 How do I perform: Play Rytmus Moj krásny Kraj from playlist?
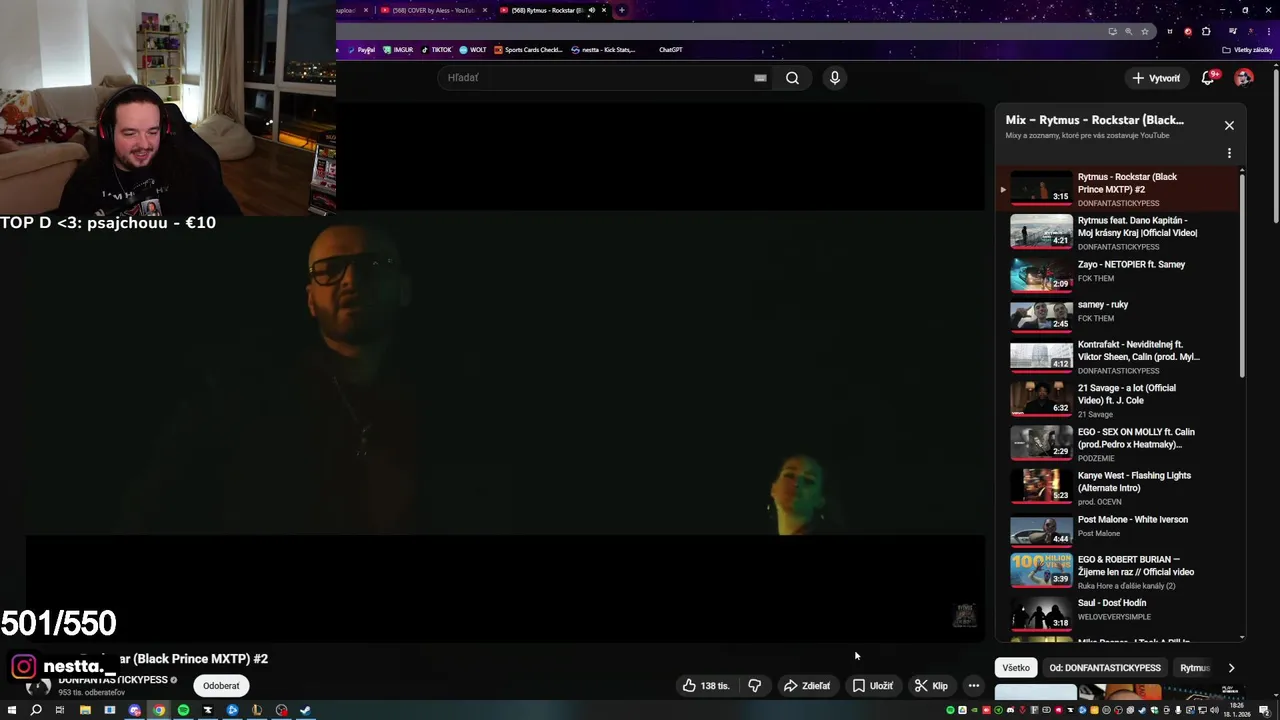1120,233
